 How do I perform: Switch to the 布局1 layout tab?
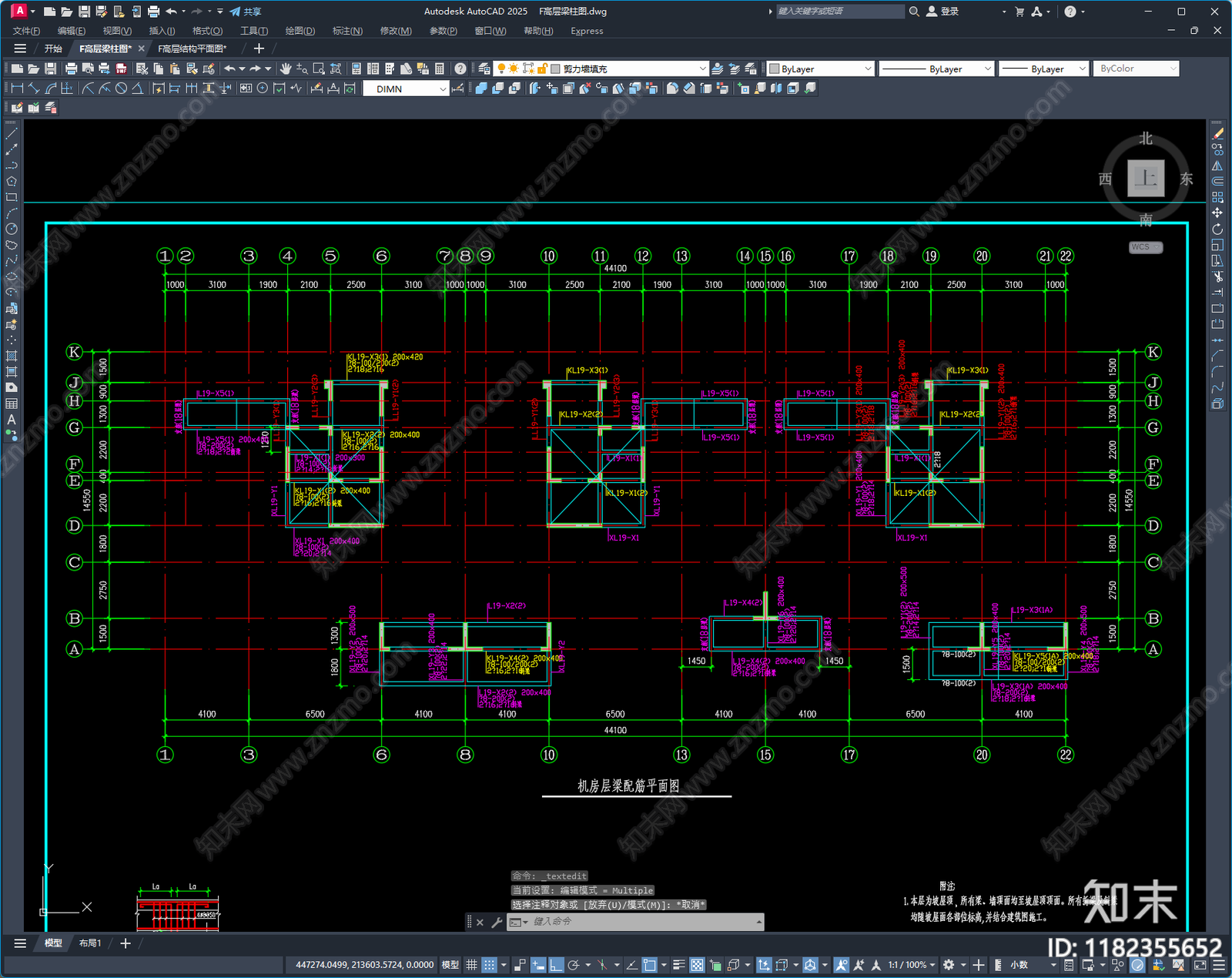pyautogui.click(x=90, y=943)
